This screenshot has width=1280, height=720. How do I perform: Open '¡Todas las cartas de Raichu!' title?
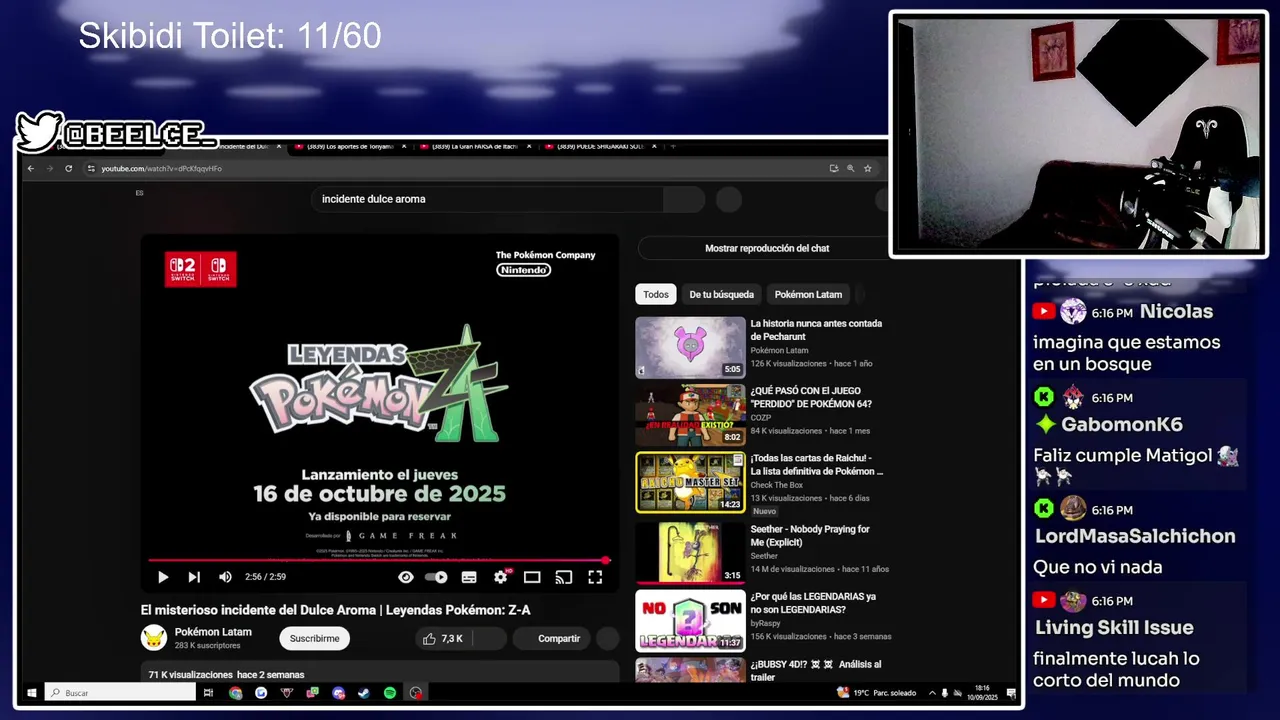817,464
